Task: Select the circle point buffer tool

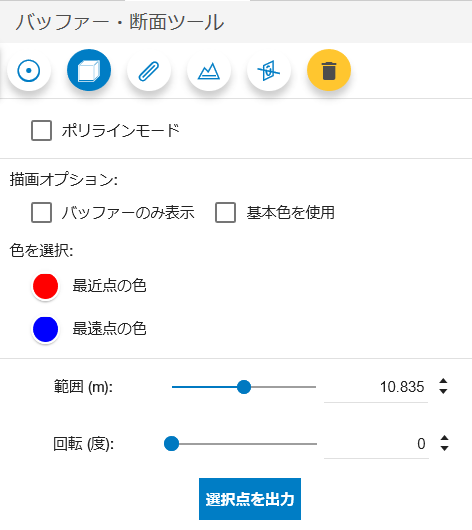Action: pyautogui.click(x=29, y=70)
